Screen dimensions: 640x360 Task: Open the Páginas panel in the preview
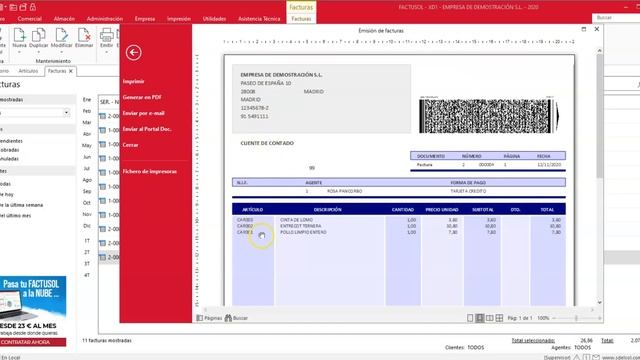(209, 318)
